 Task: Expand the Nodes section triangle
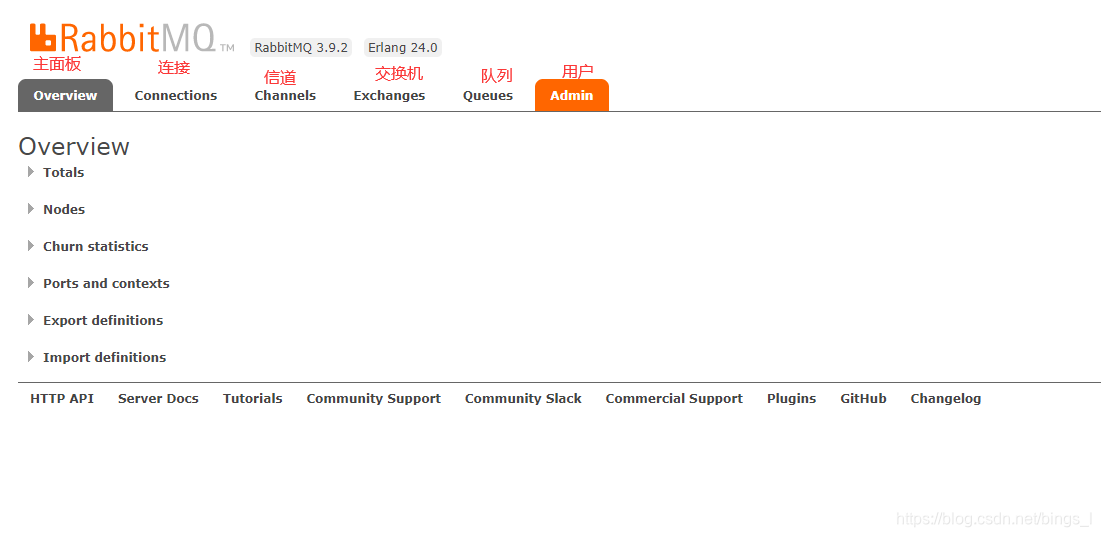(x=31, y=209)
